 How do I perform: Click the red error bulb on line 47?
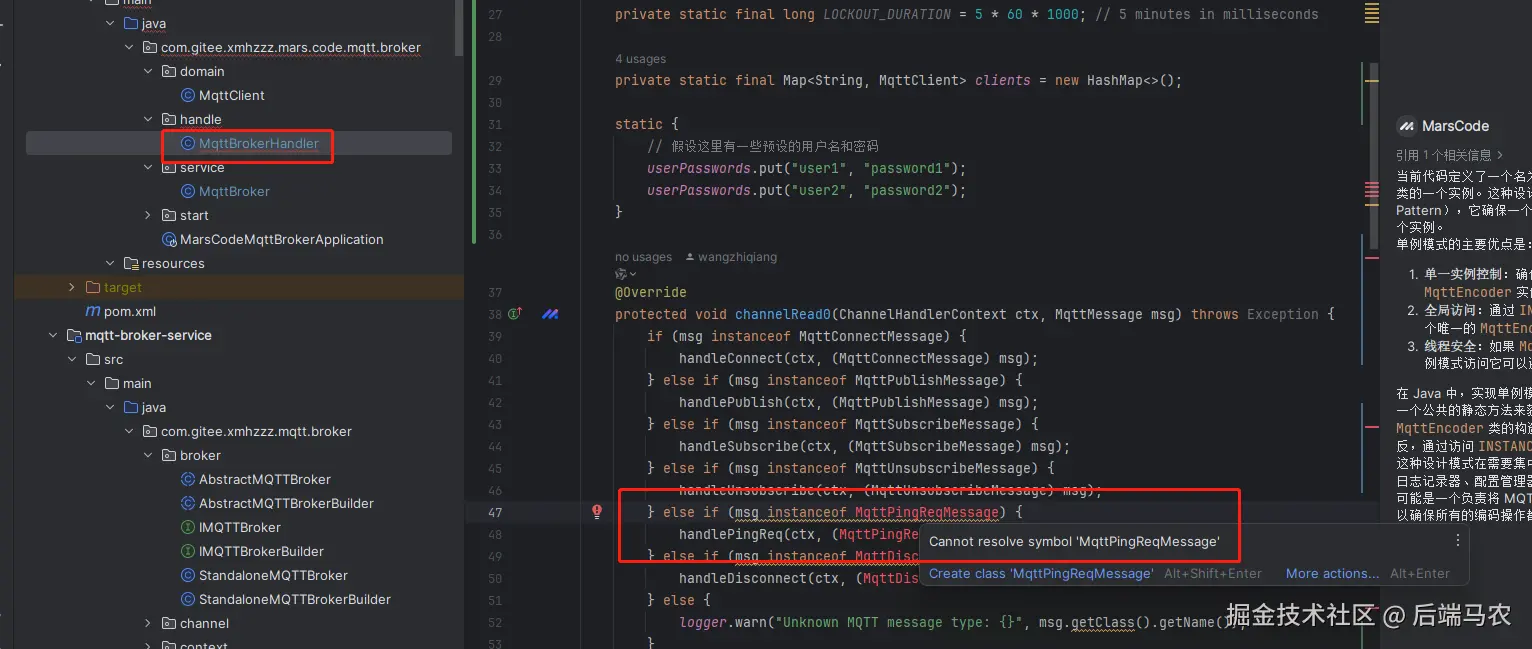(x=597, y=511)
